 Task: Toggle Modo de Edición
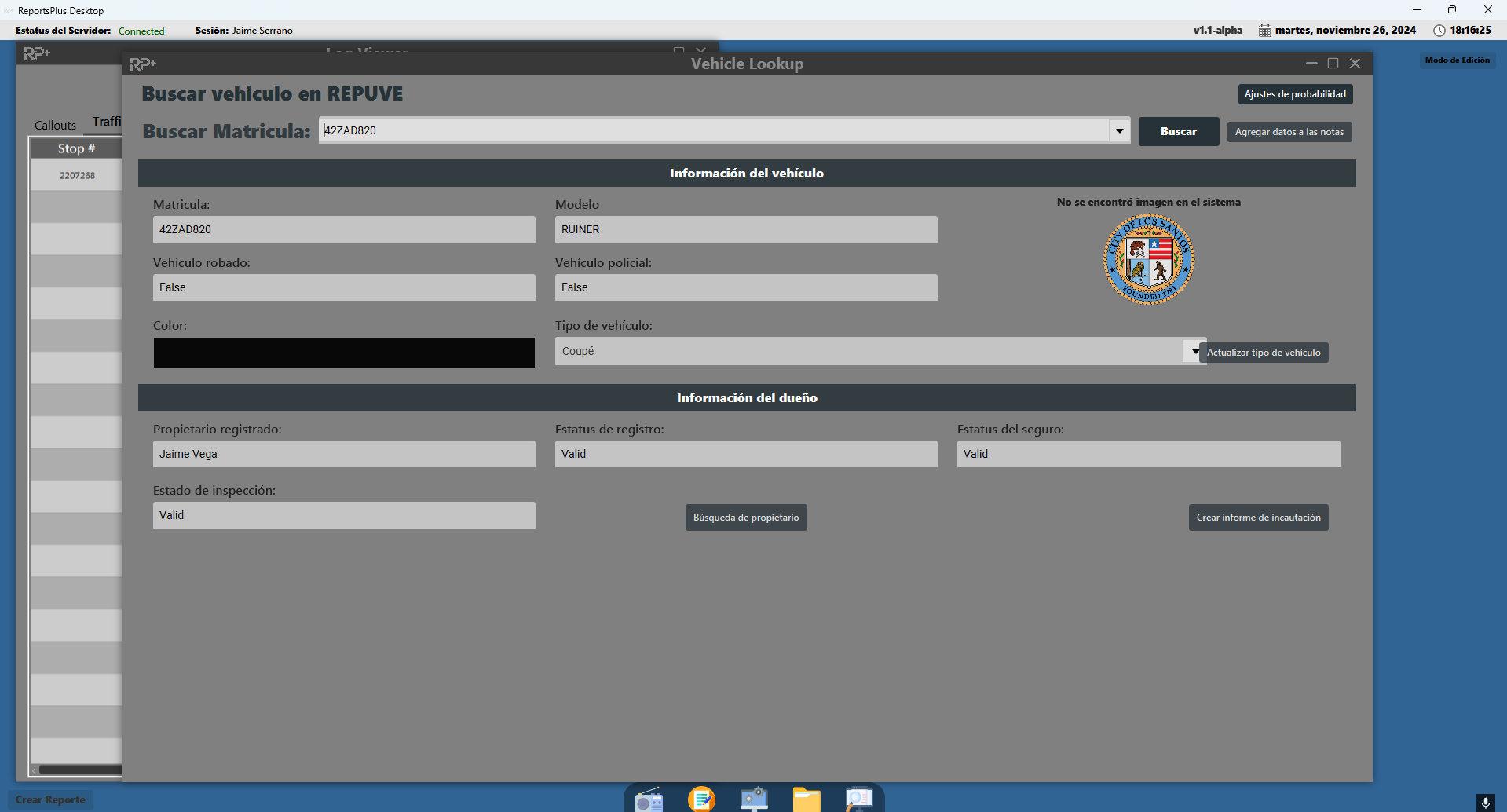[x=1457, y=60]
